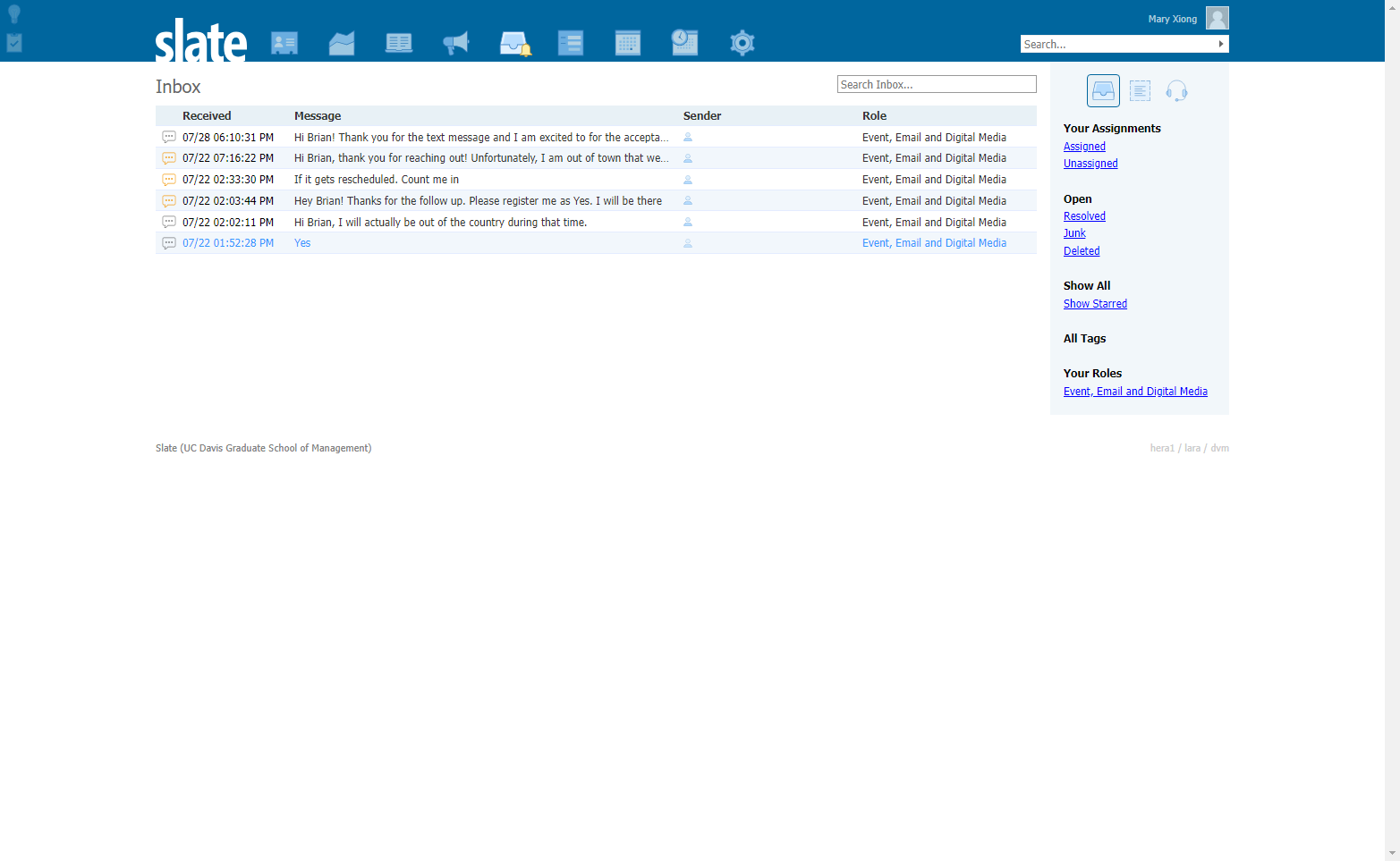Select the inbox tray view in sidebar
Image resolution: width=1400 pixels, height=861 pixels.
tap(1103, 90)
